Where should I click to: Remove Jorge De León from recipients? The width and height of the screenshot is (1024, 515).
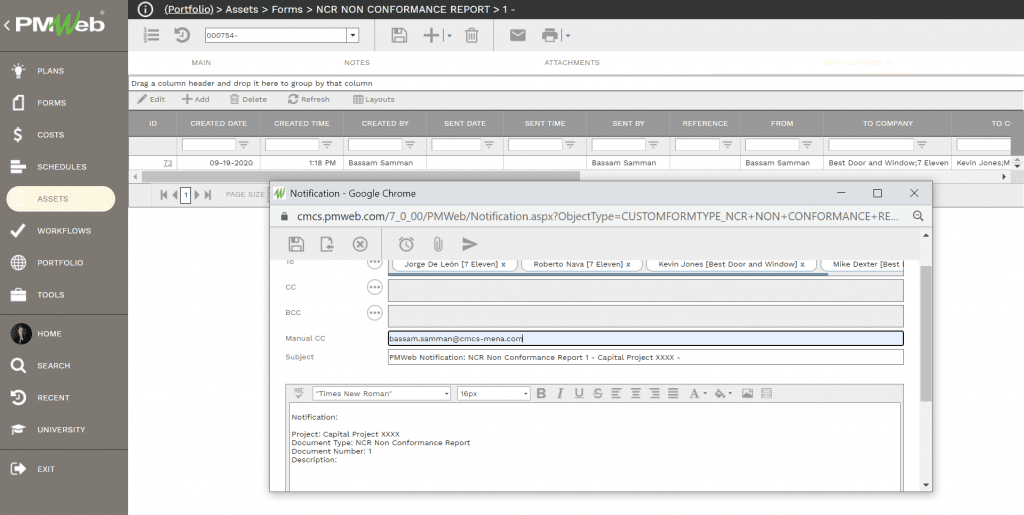504,264
